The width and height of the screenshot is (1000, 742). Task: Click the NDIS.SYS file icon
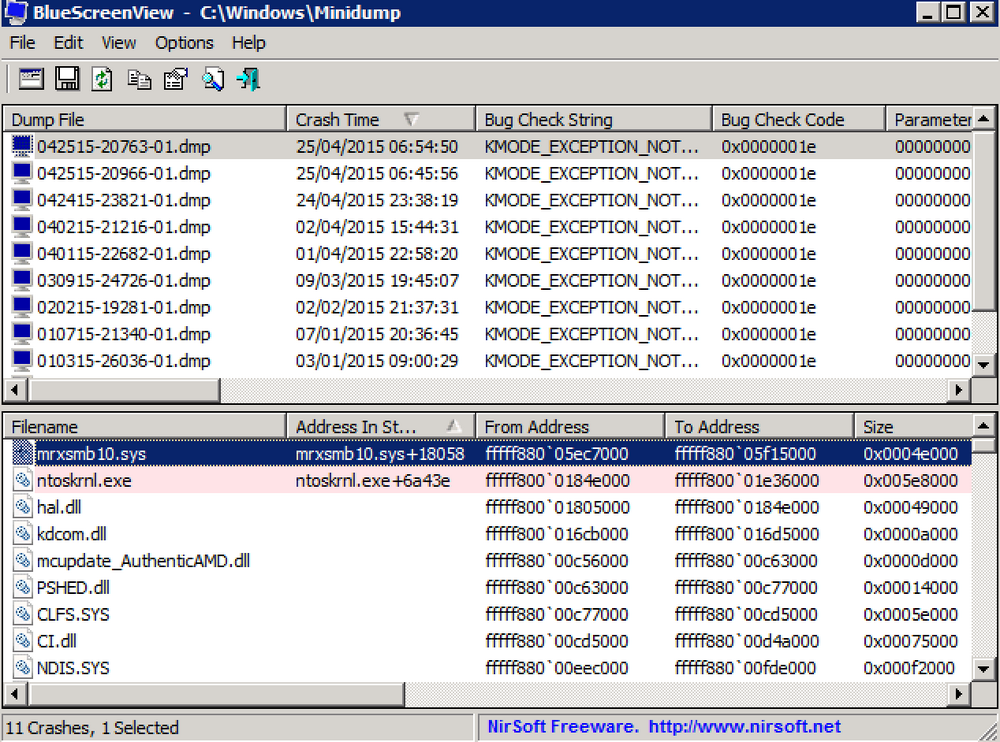(x=22, y=668)
